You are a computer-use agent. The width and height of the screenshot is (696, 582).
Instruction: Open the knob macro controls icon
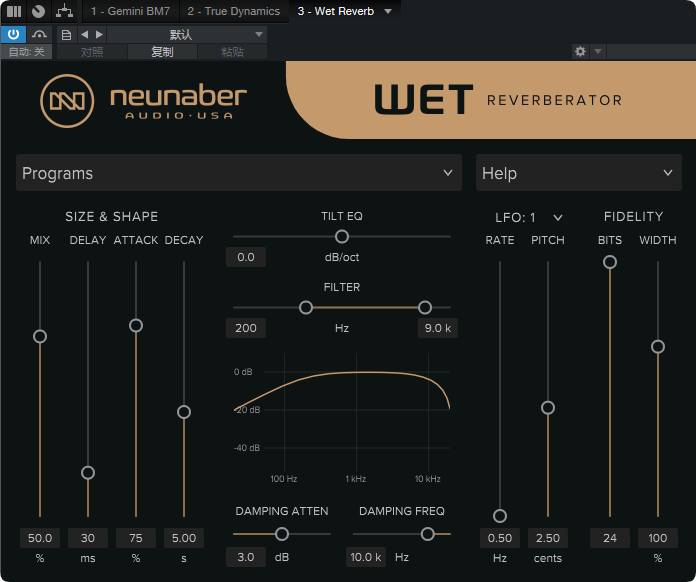(x=39, y=11)
